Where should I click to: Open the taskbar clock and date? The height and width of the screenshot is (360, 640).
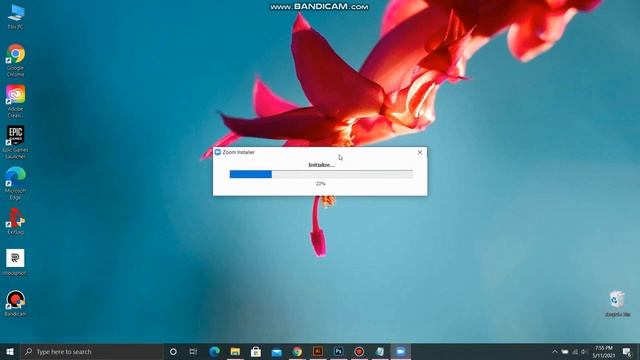coord(604,352)
